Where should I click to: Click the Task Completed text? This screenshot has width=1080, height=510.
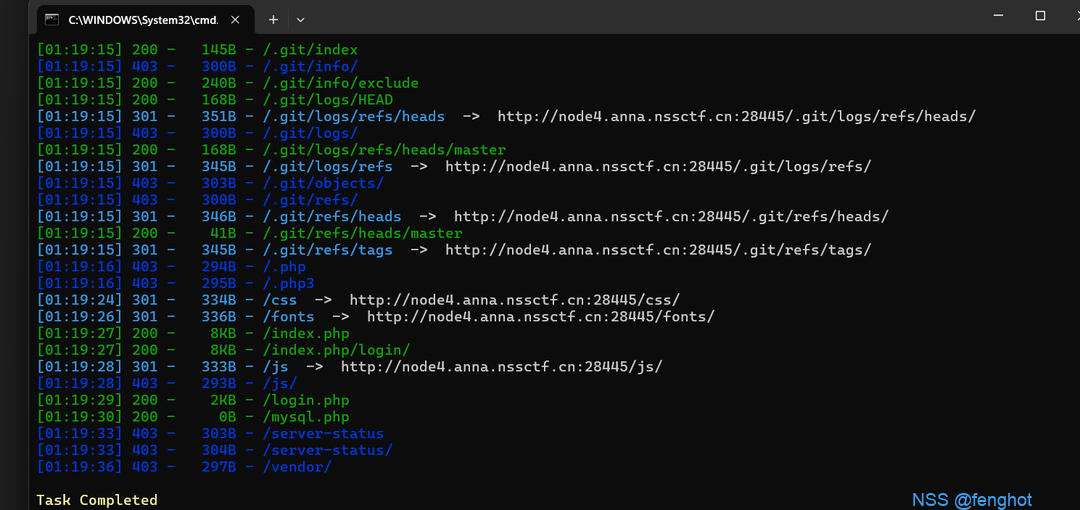[97, 500]
